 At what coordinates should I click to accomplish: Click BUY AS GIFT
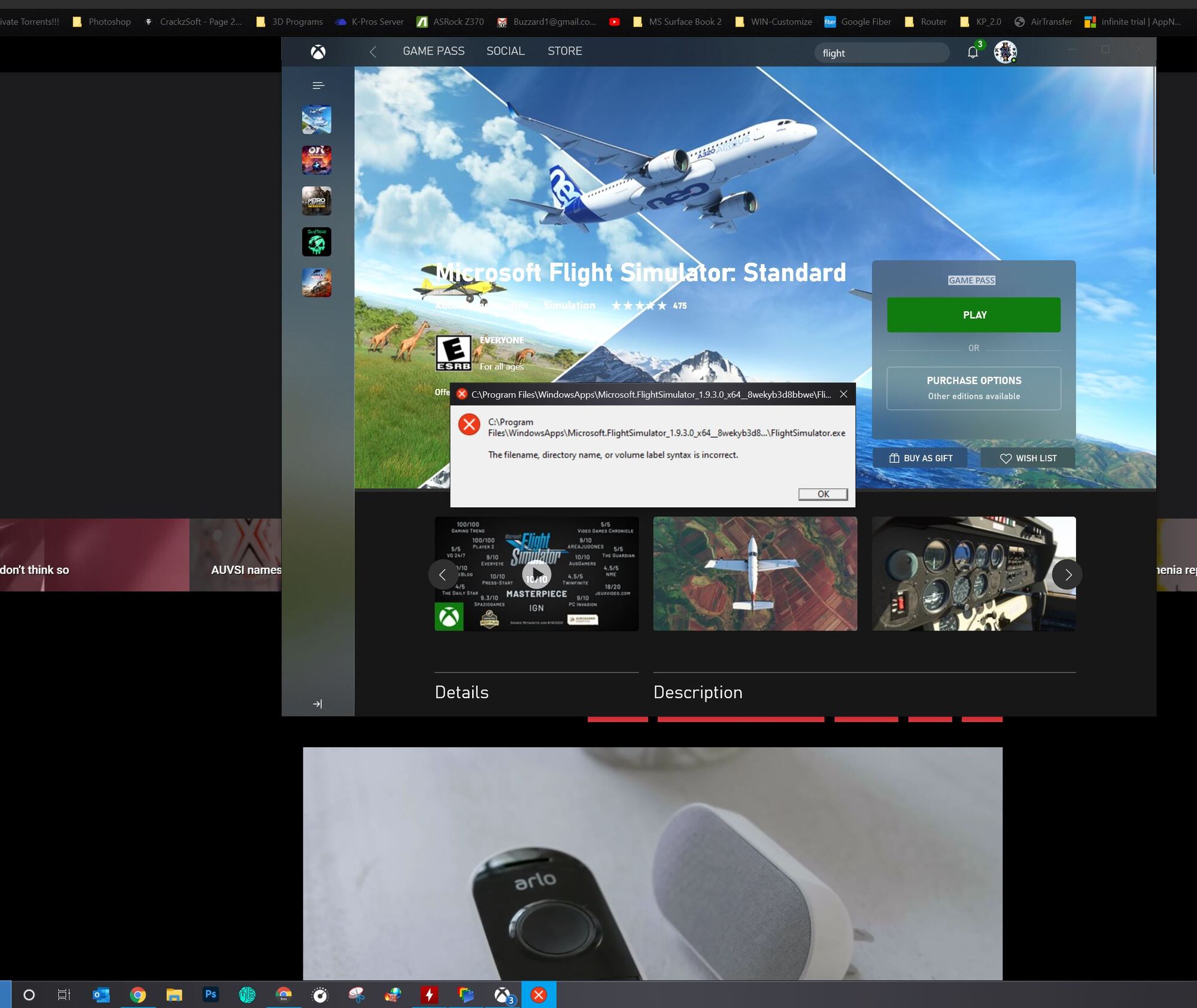920,458
